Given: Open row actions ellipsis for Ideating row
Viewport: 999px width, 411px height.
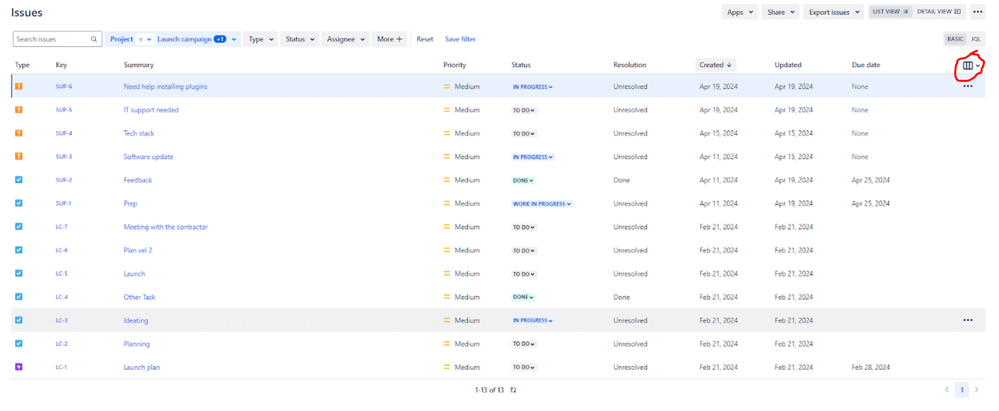Looking at the screenshot, I should click(x=968, y=320).
